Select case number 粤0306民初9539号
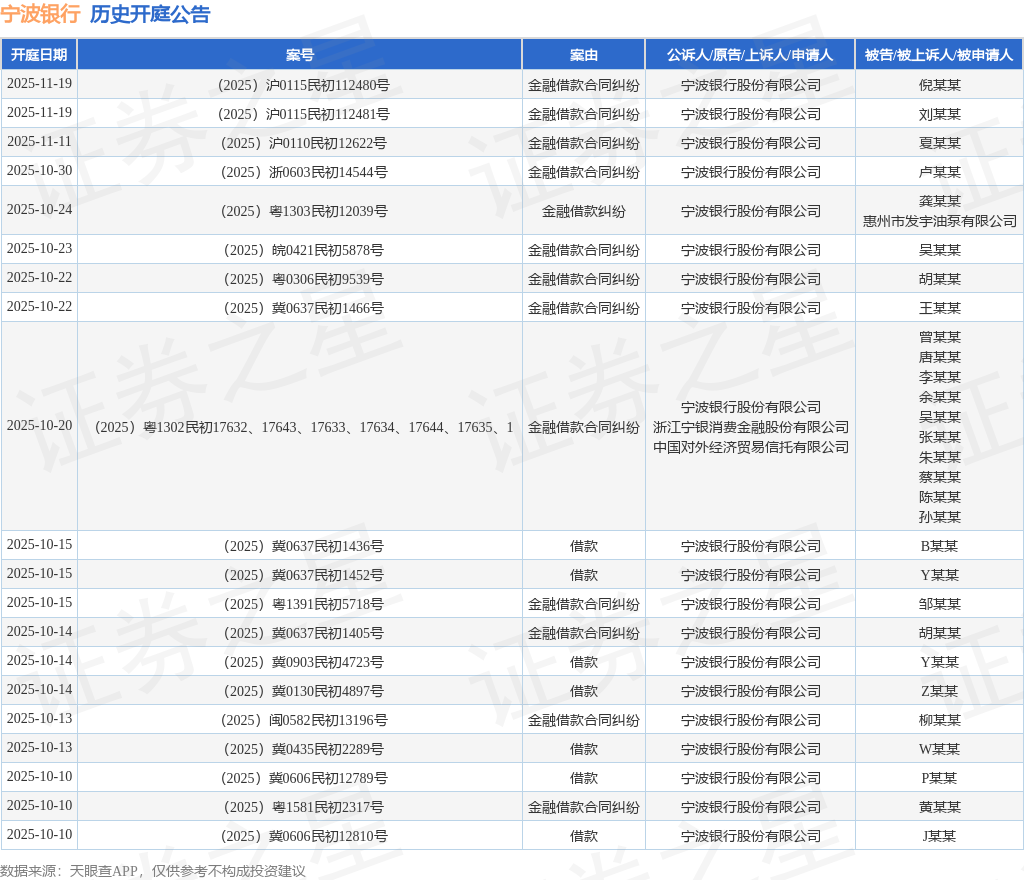This screenshot has height=880, width=1024. (304, 279)
